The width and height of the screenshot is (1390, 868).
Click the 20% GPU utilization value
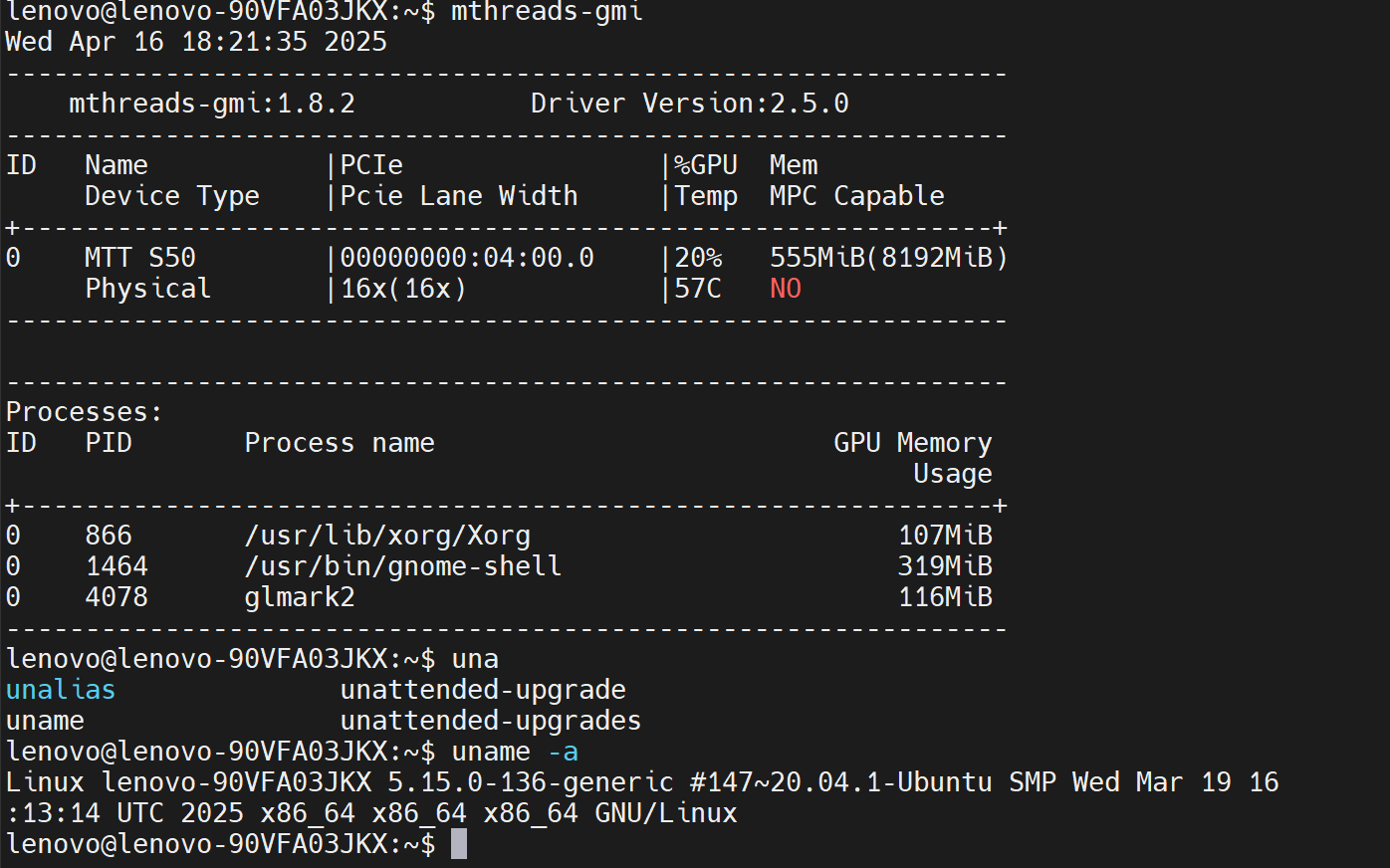point(698,258)
